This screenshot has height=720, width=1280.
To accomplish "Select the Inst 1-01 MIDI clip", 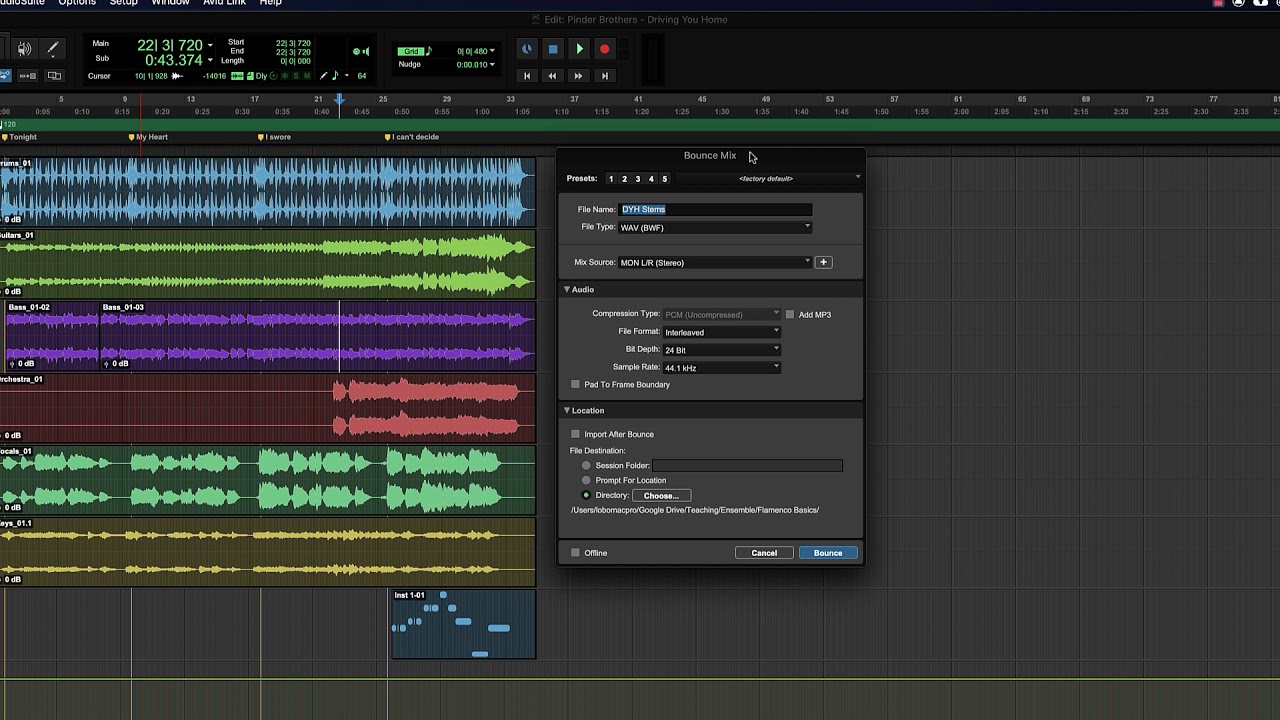I will pyautogui.click(x=463, y=625).
